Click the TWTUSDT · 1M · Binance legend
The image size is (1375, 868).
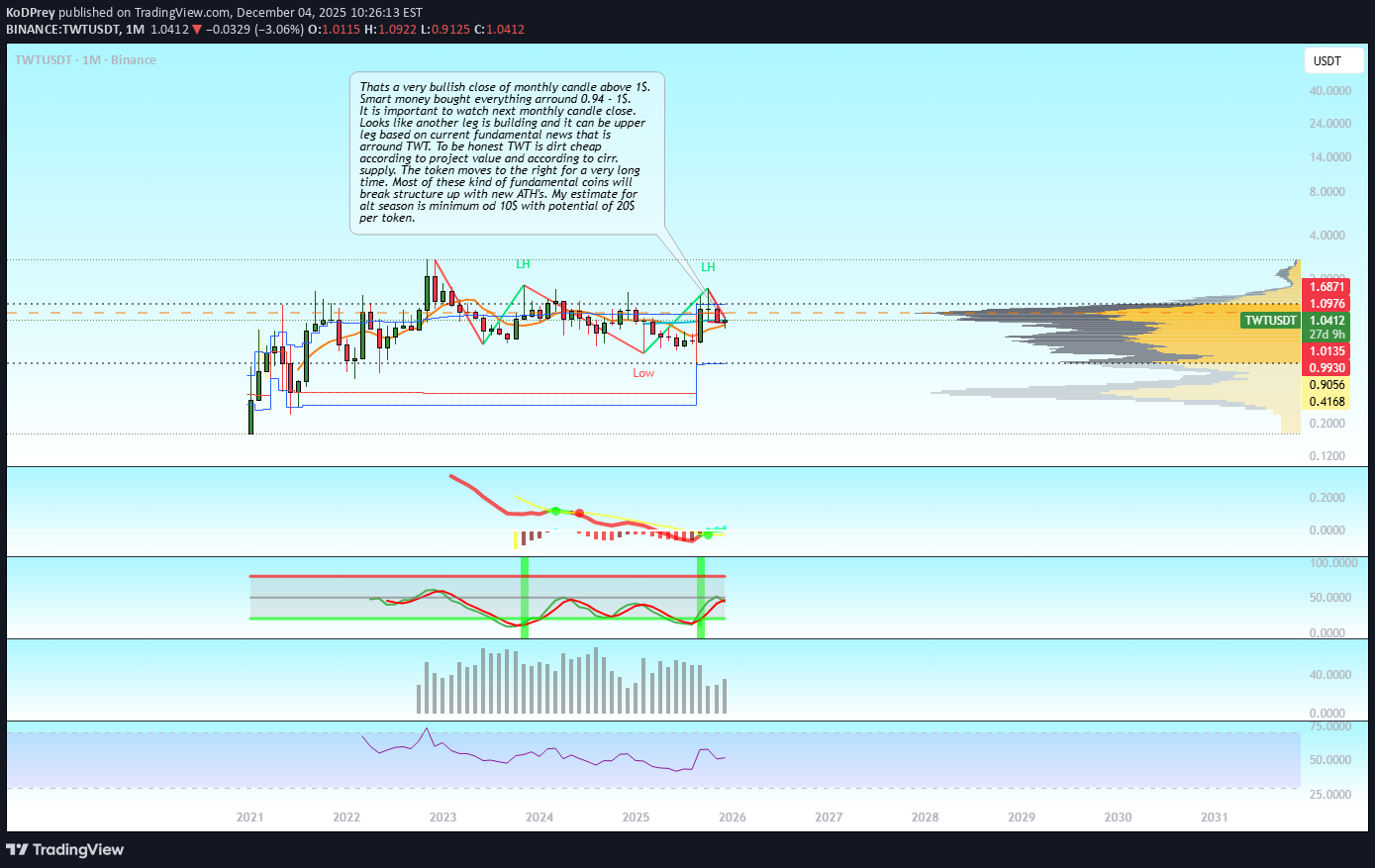click(85, 60)
